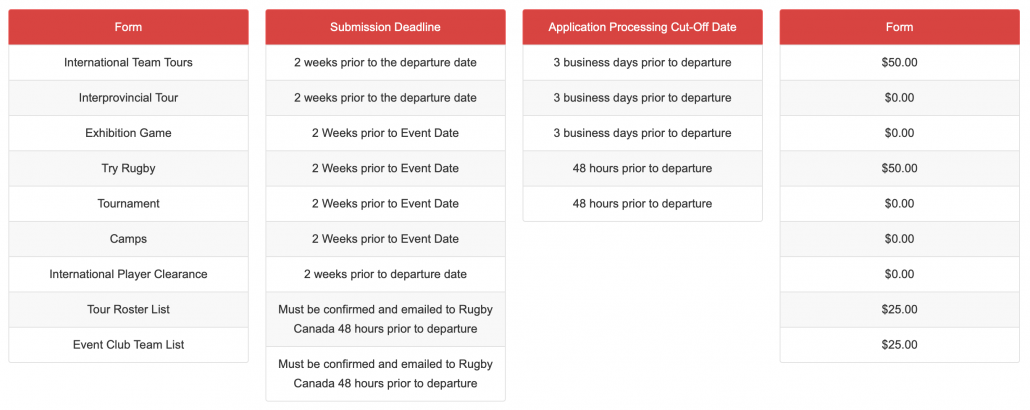Click the last $25.00 fee cell
Screen dimensions: 1030x410
click(899, 345)
